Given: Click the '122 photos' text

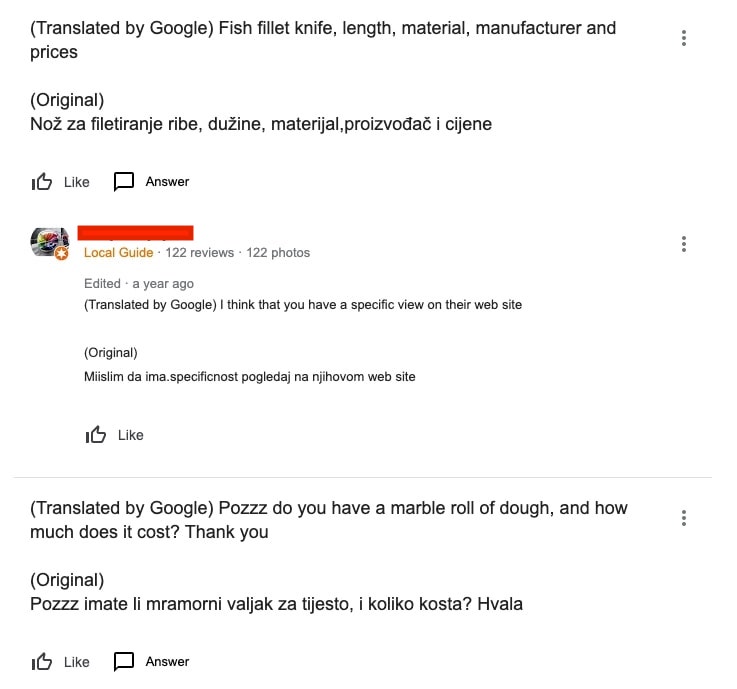Looking at the screenshot, I should 278,253.
